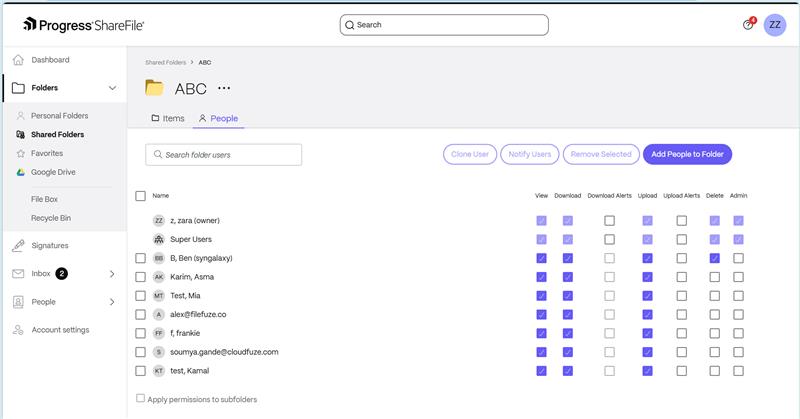Screen dimensions: 800x419
Task: Disable Download permission for f, frankie
Action: [x=567, y=333]
